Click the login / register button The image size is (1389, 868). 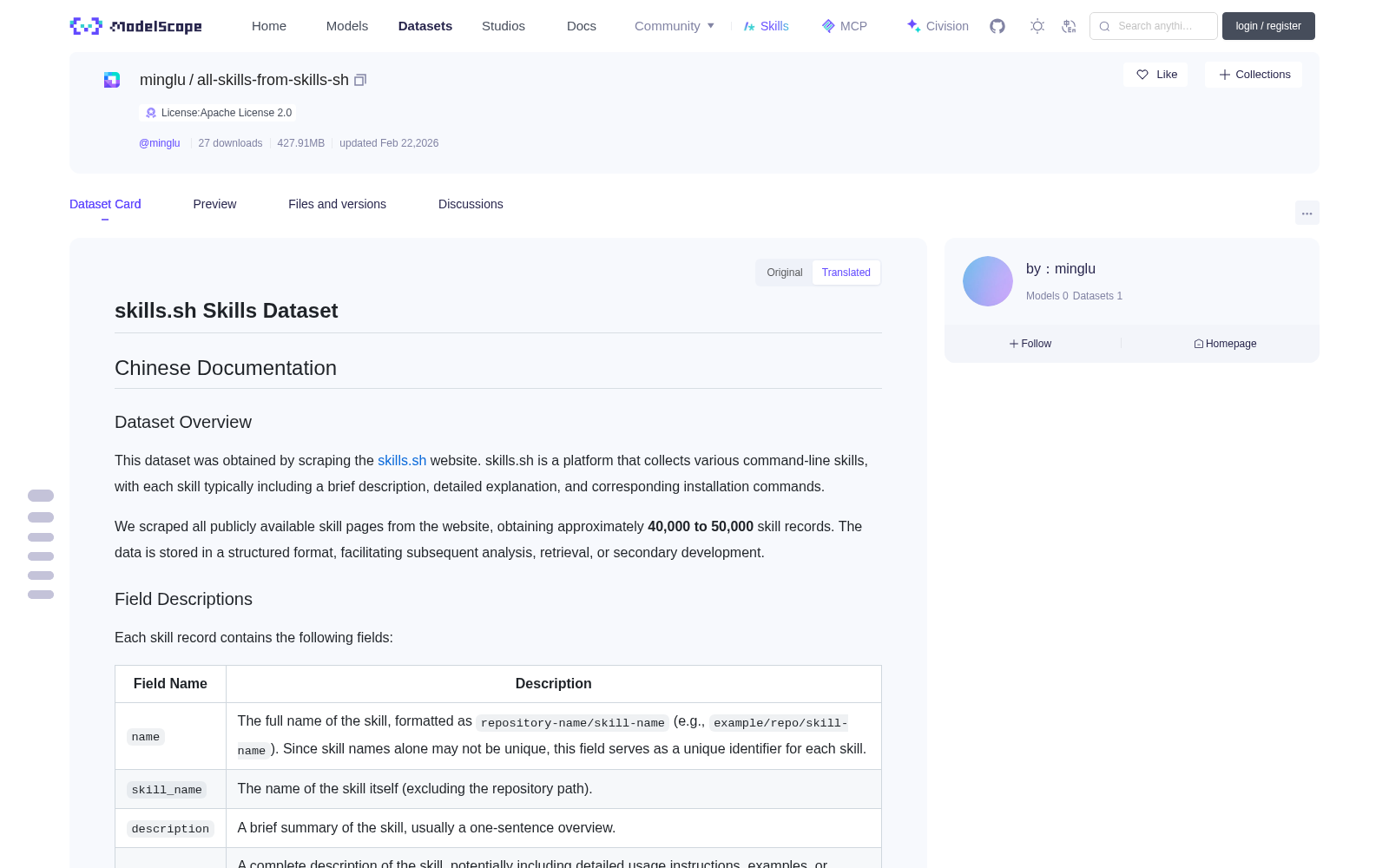[x=1268, y=26]
